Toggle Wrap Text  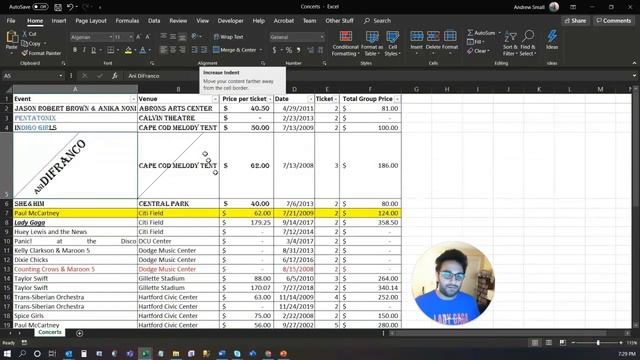tap(229, 37)
